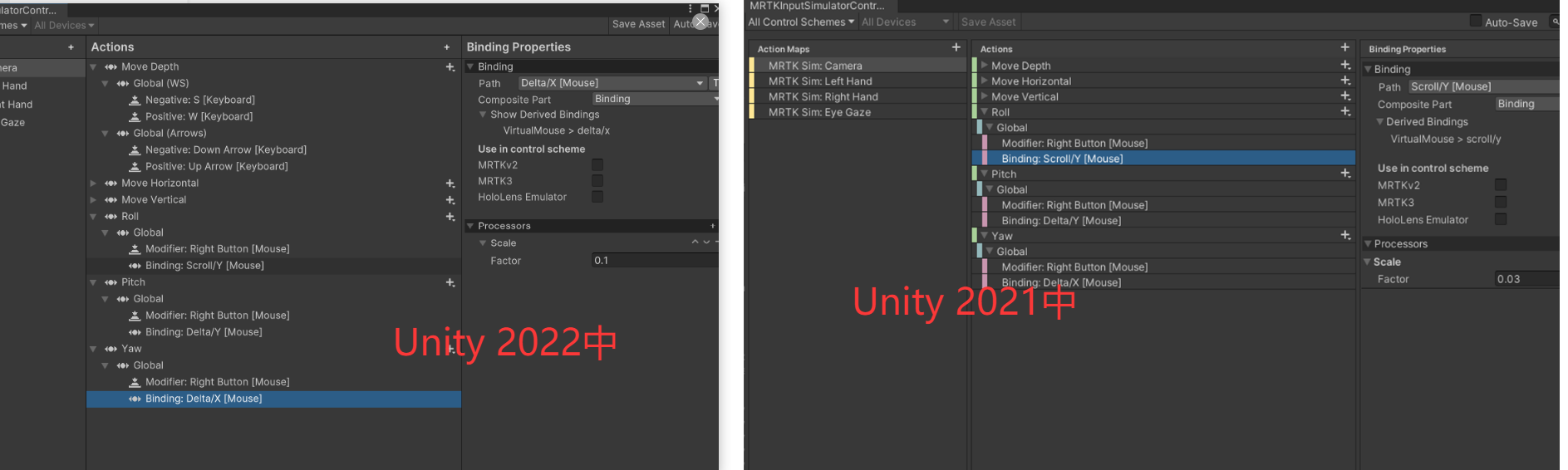Select MRTK Sim: Eye Gaze action map

[x=858, y=112]
